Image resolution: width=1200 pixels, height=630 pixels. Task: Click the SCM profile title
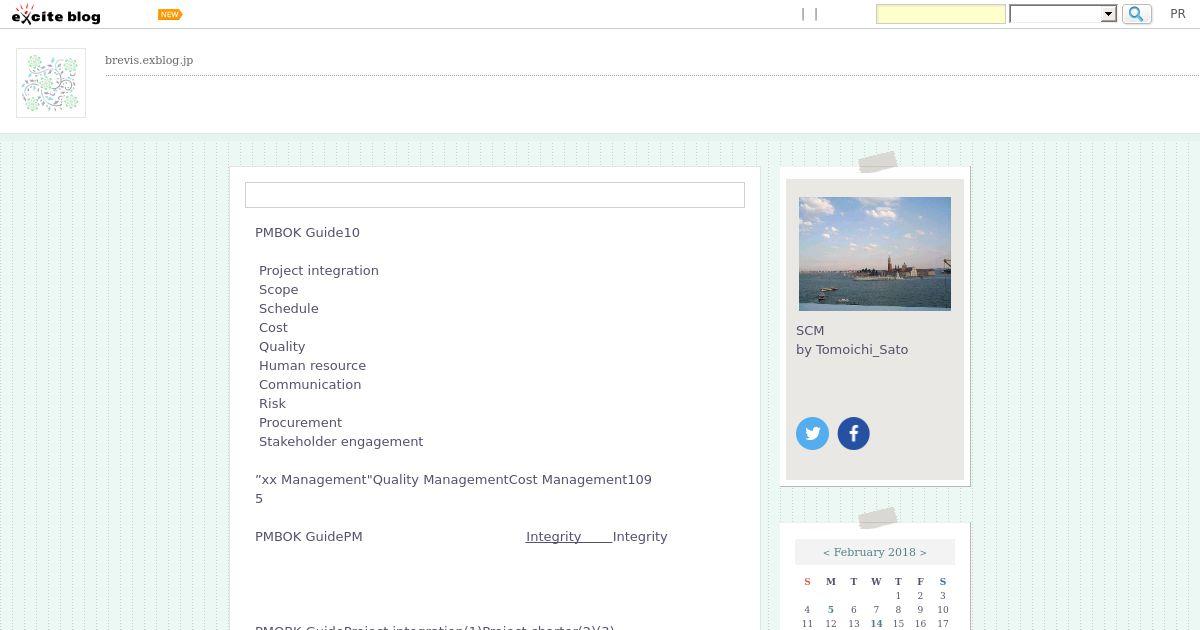coord(810,330)
